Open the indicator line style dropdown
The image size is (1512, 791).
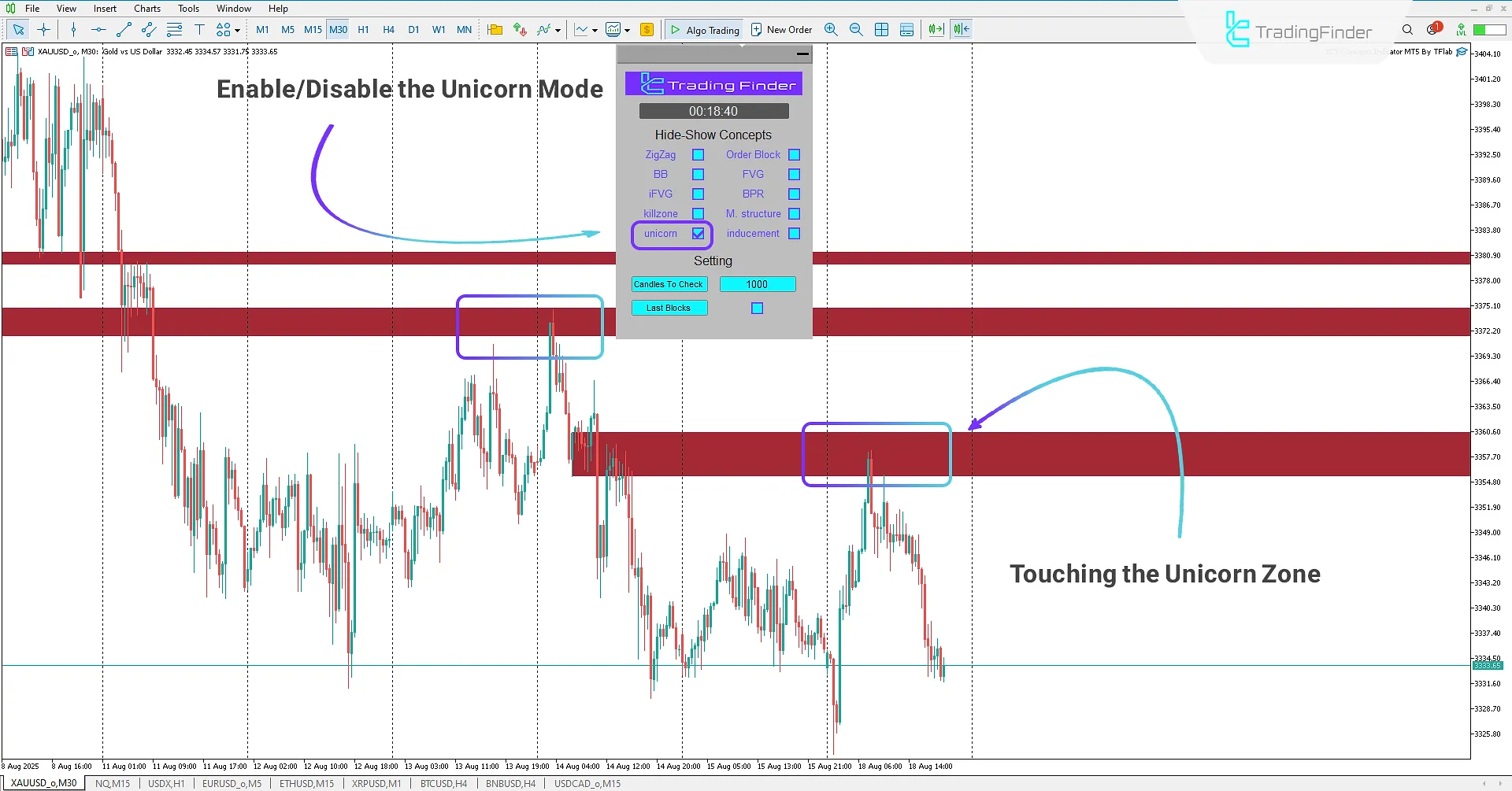click(558, 30)
